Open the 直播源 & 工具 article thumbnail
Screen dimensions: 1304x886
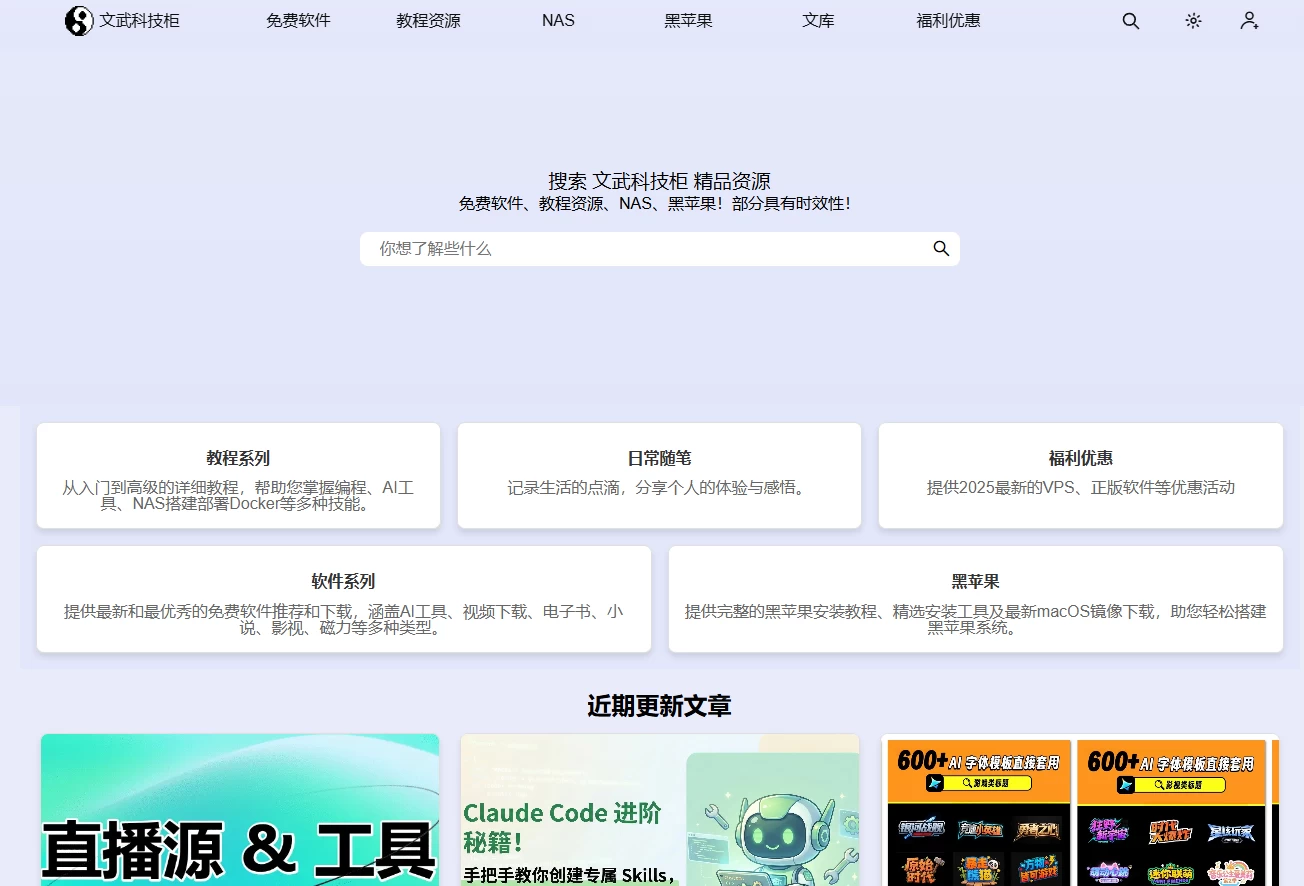click(x=239, y=810)
